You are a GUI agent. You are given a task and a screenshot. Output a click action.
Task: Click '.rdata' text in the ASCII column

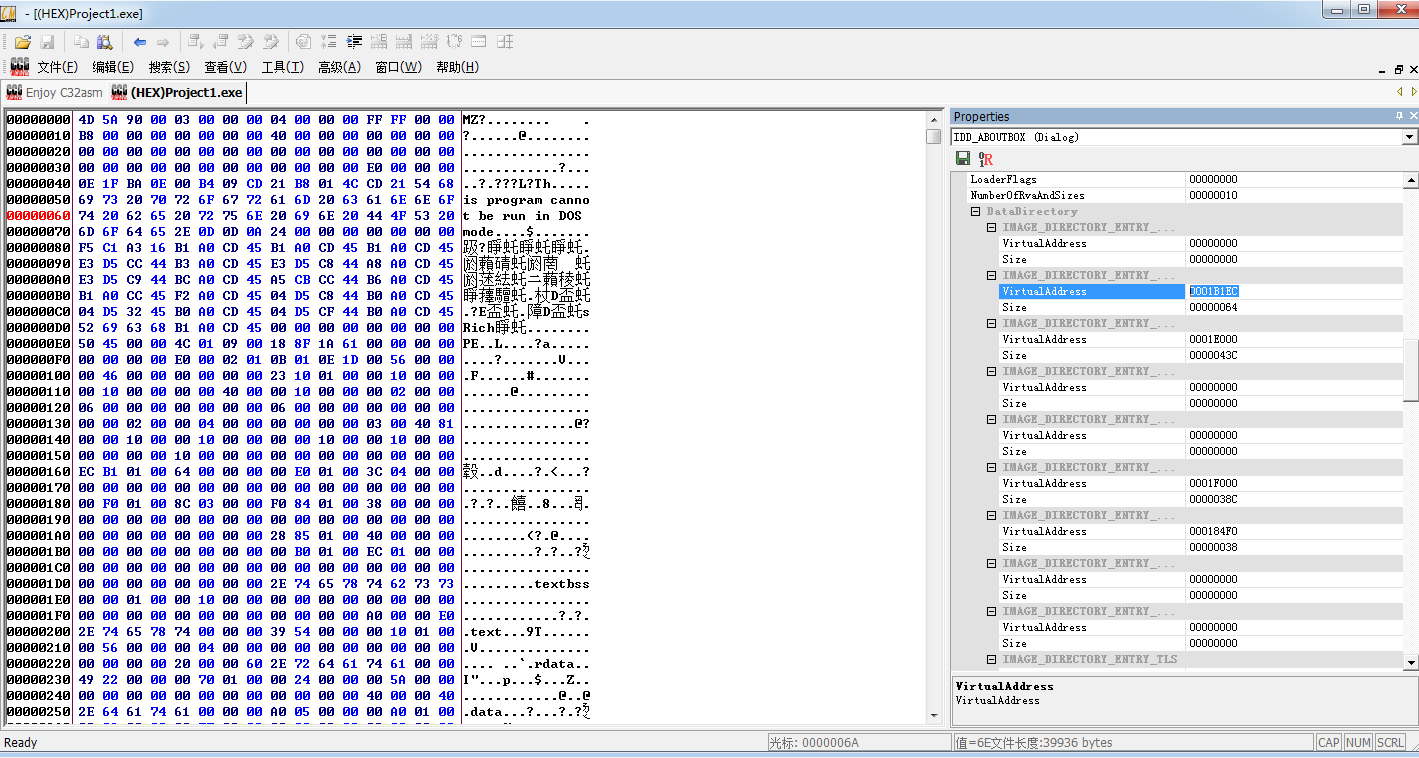pos(563,663)
